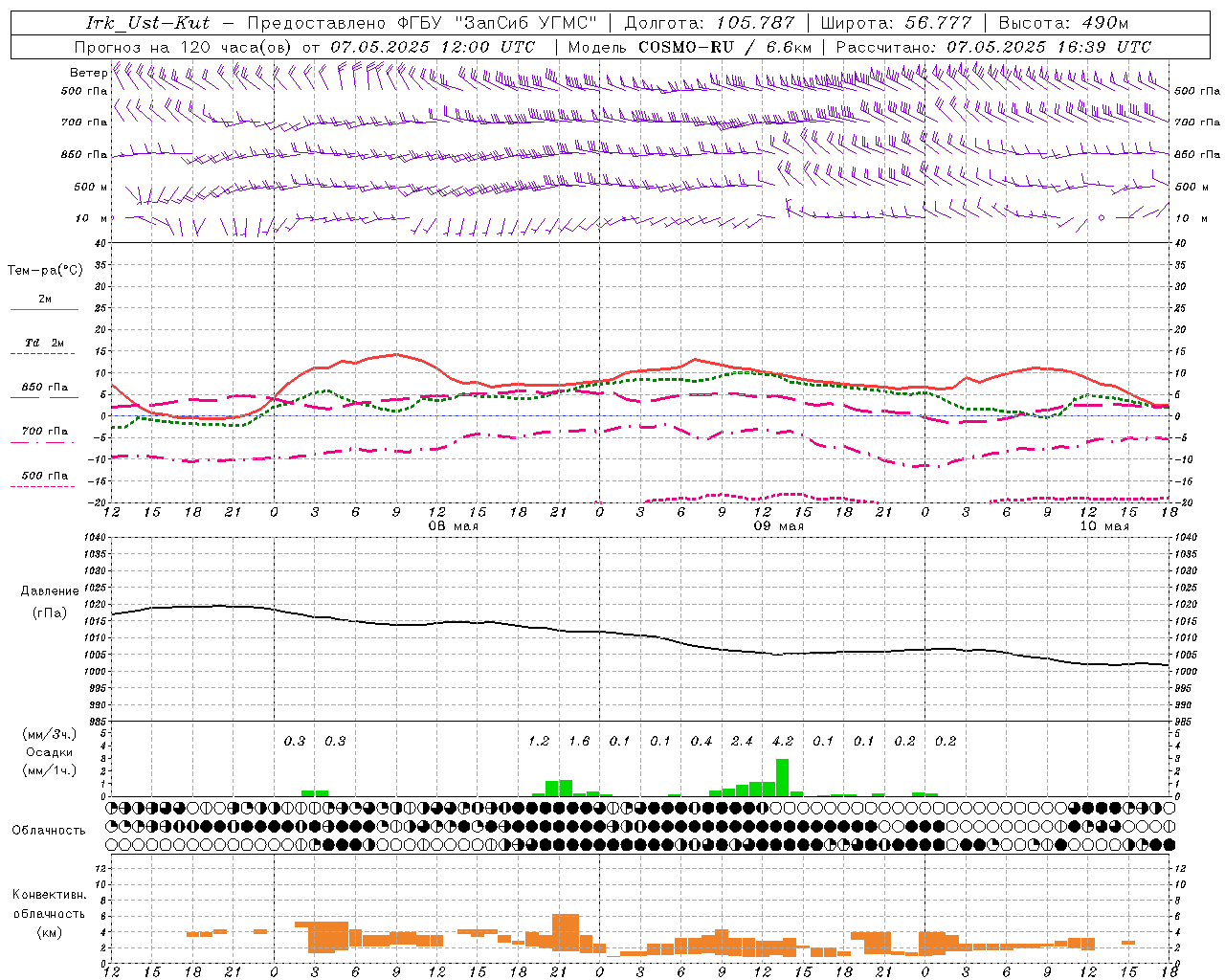
Task: Click the 4.2 precipitation value
Action: pos(782,742)
